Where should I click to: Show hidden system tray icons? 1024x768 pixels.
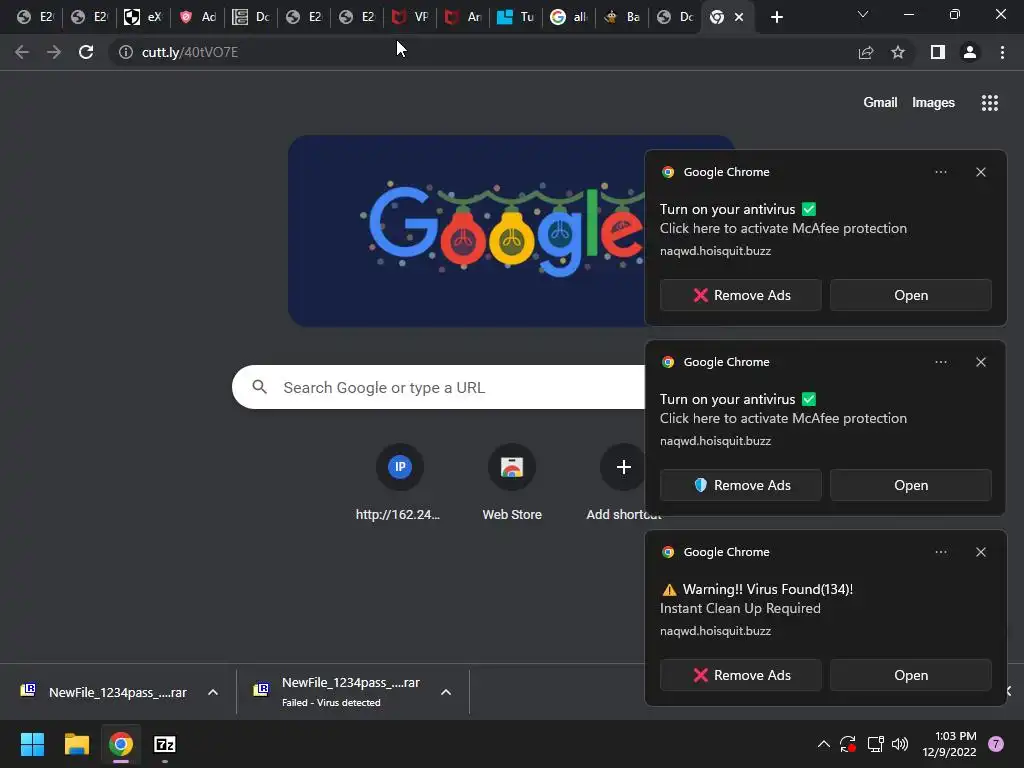(x=824, y=744)
